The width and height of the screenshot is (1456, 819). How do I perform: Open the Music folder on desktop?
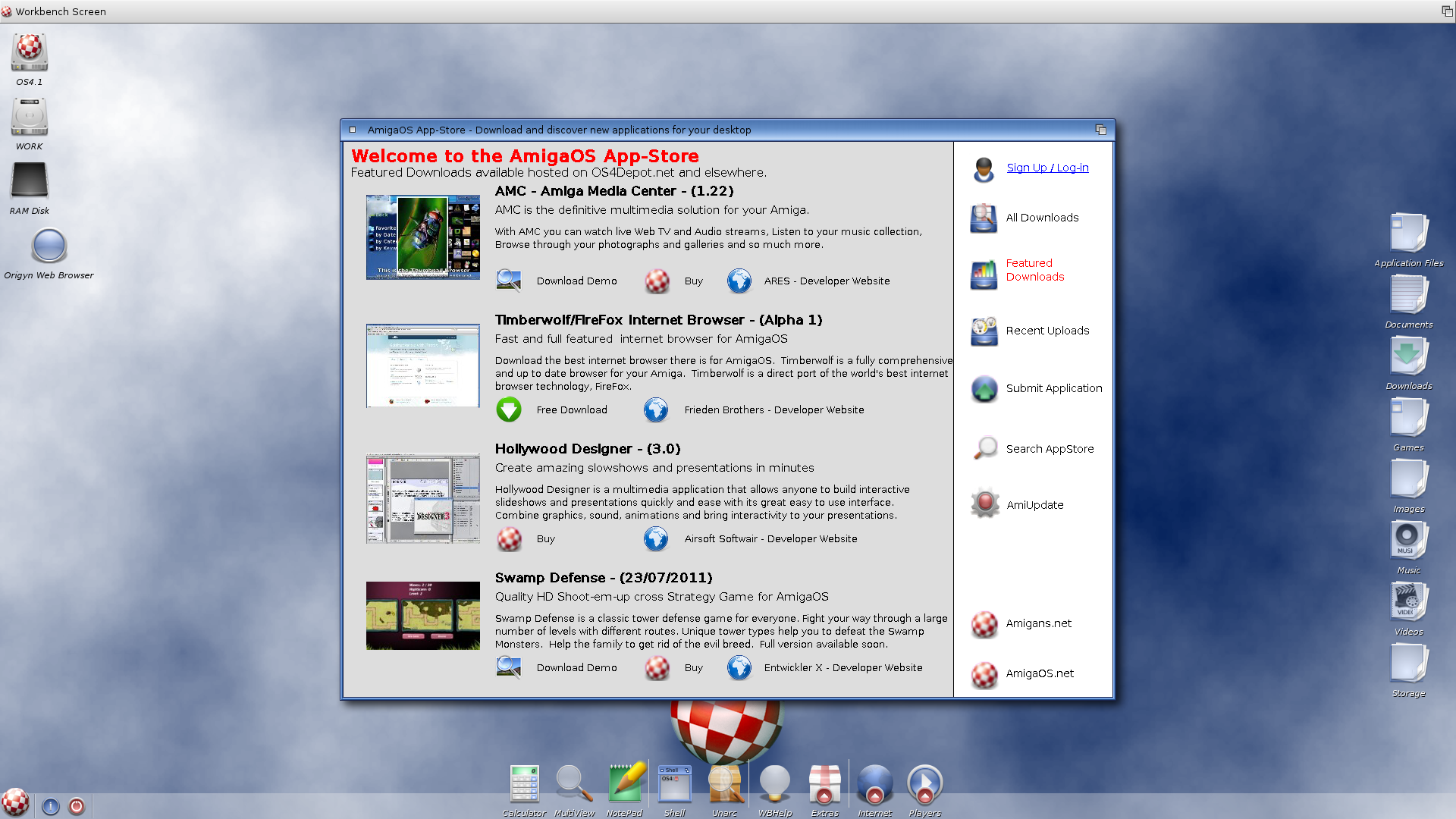click(1409, 541)
